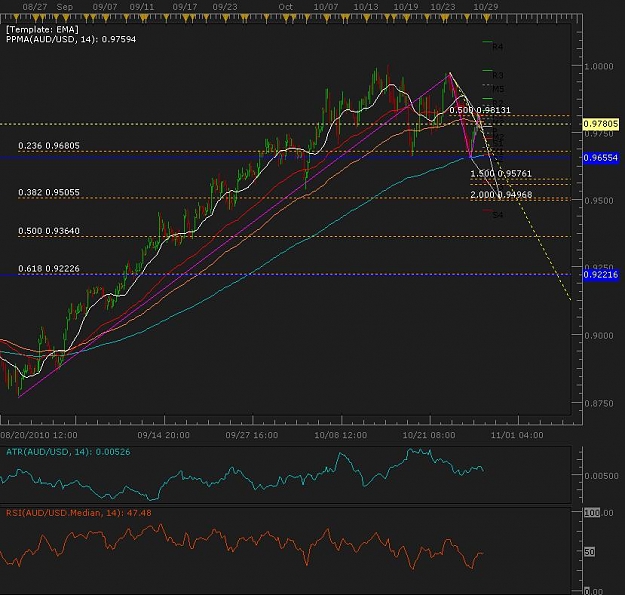Click the Oct date label on top axis
Image resolution: width=625 pixels, height=595 pixels.
pyautogui.click(x=285, y=7)
